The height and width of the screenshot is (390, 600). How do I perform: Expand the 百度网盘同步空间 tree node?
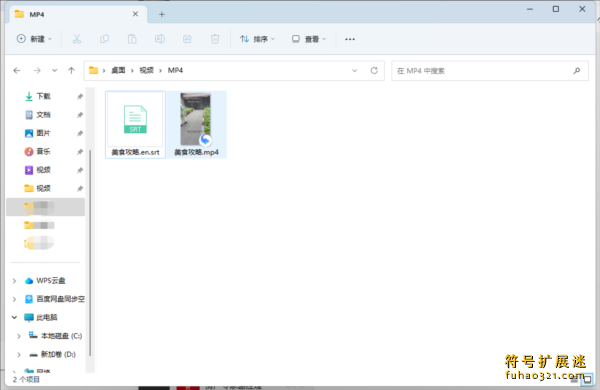15,299
